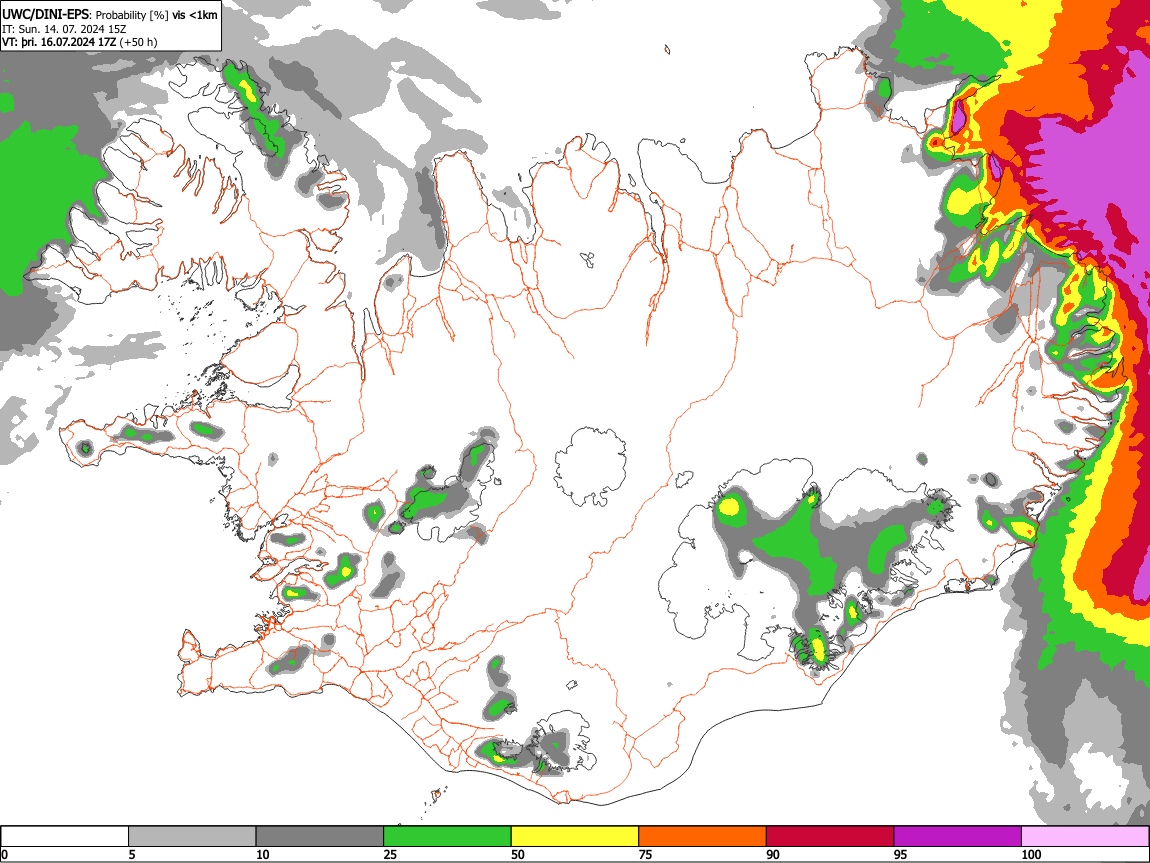
Task: Click the legend value label '75'
Action: click(645, 854)
